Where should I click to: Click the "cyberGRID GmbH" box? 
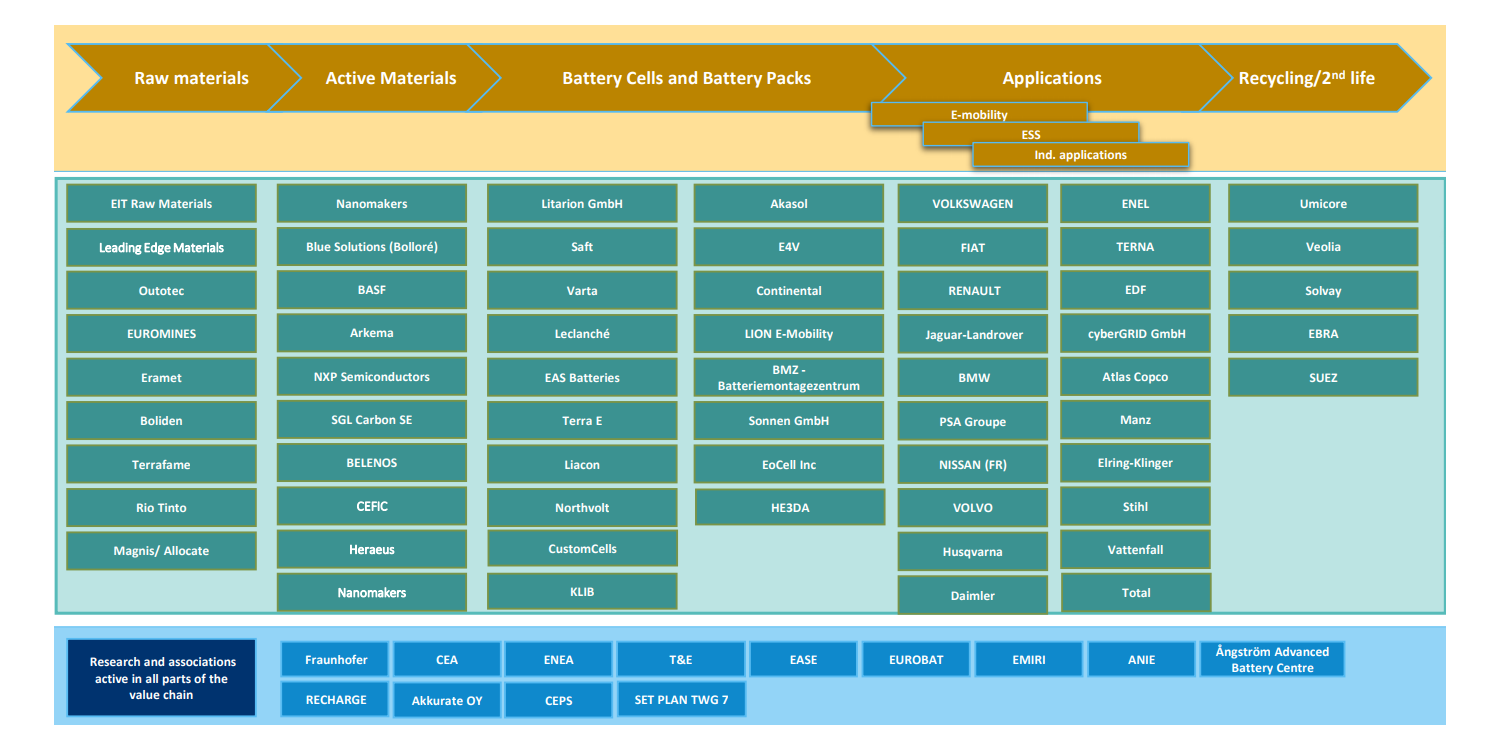1136,334
